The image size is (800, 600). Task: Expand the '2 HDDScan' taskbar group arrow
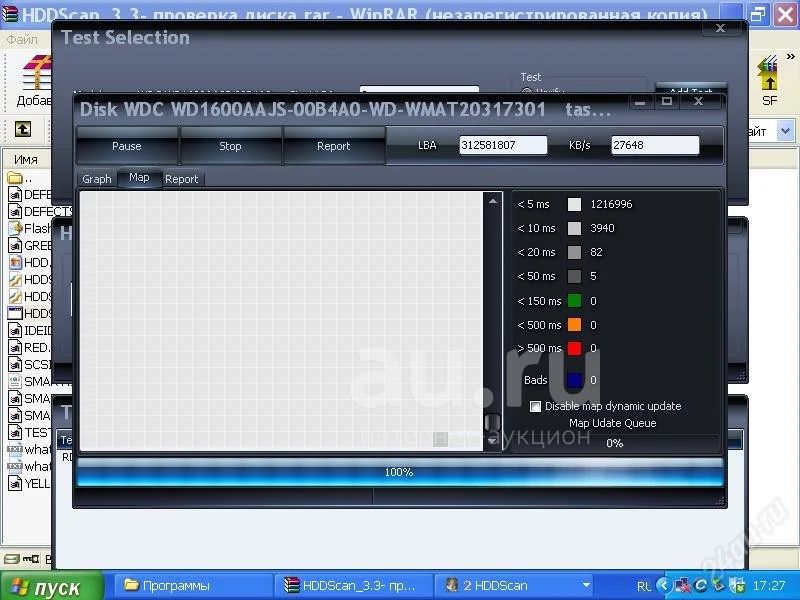(x=586, y=585)
